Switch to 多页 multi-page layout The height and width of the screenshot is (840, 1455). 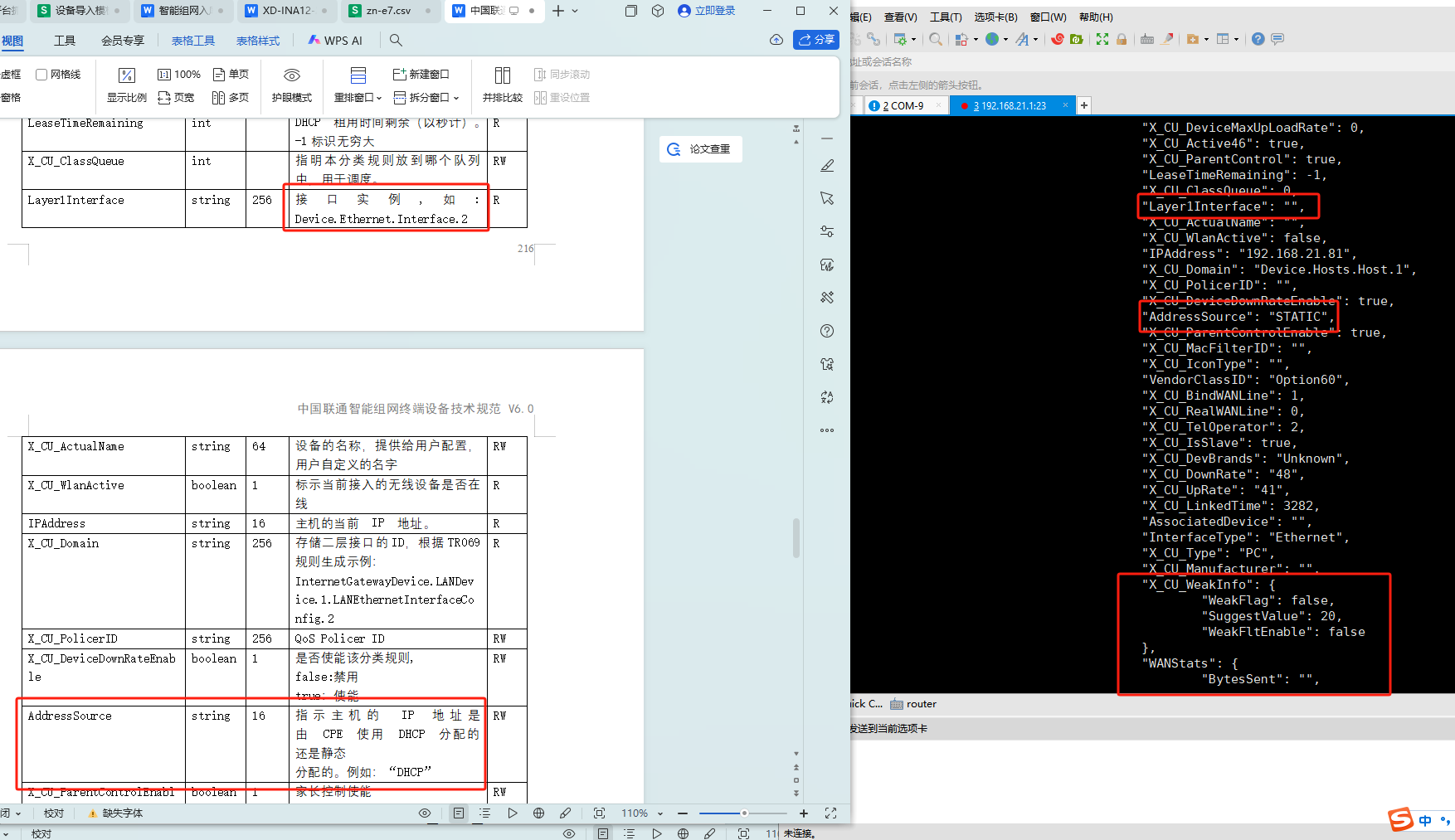231,98
